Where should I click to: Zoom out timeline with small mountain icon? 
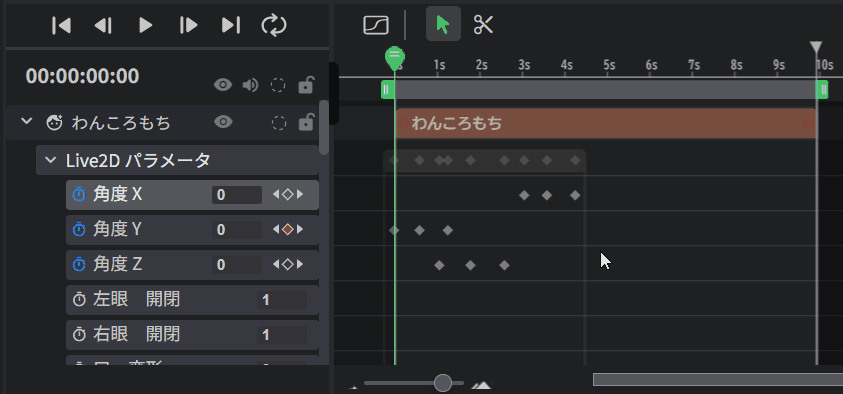[354, 386]
